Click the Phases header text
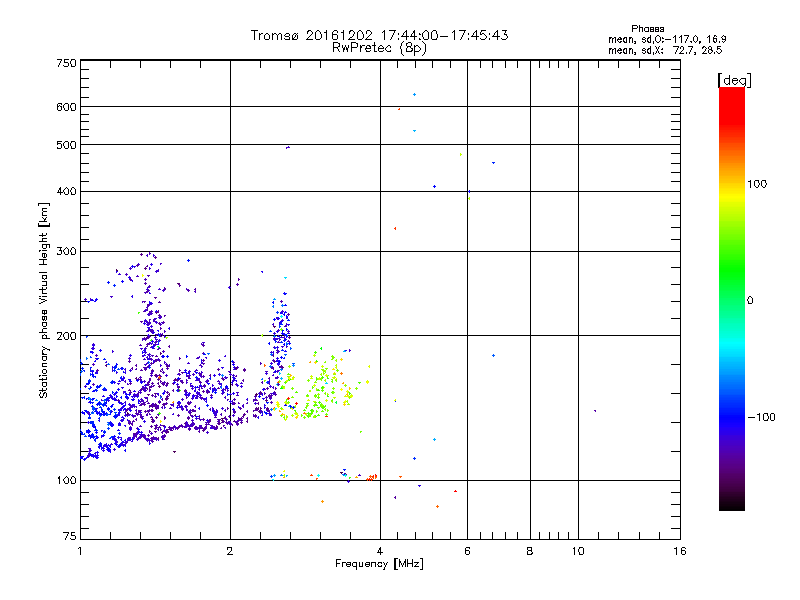This screenshot has width=800, height=600. pyautogui.click(x=647, y=29)
